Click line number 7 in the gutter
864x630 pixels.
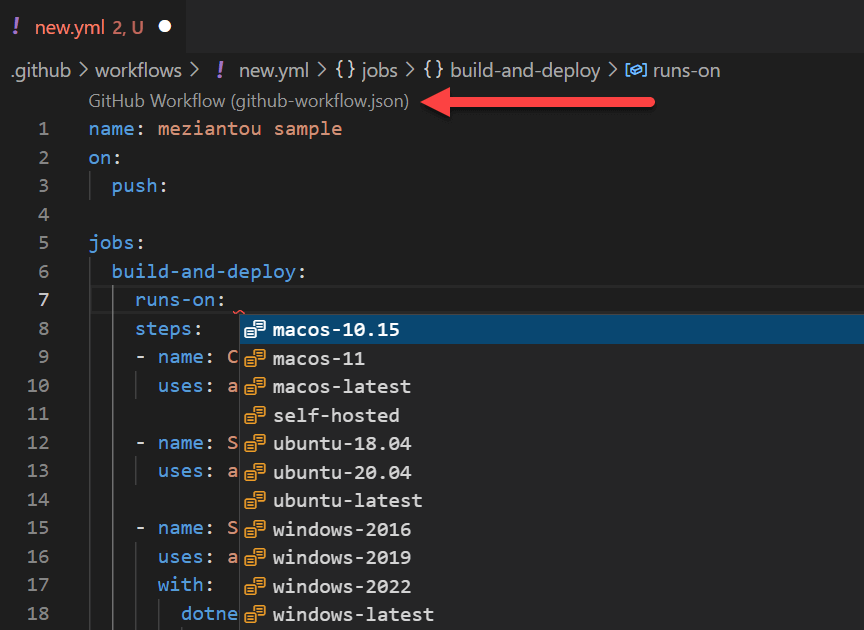point(42,299)
